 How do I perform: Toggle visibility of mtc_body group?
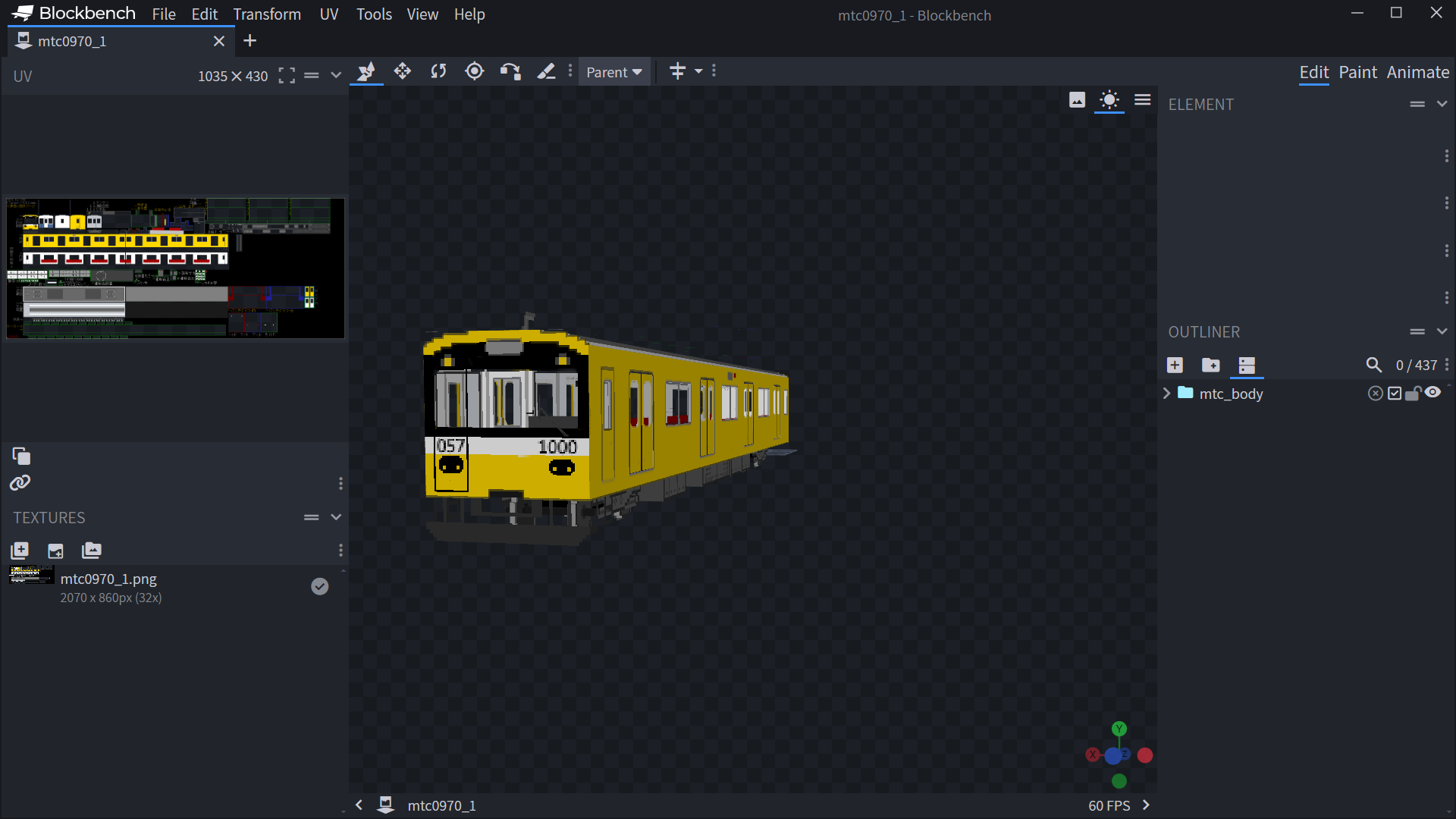(x=1432, y=393)
